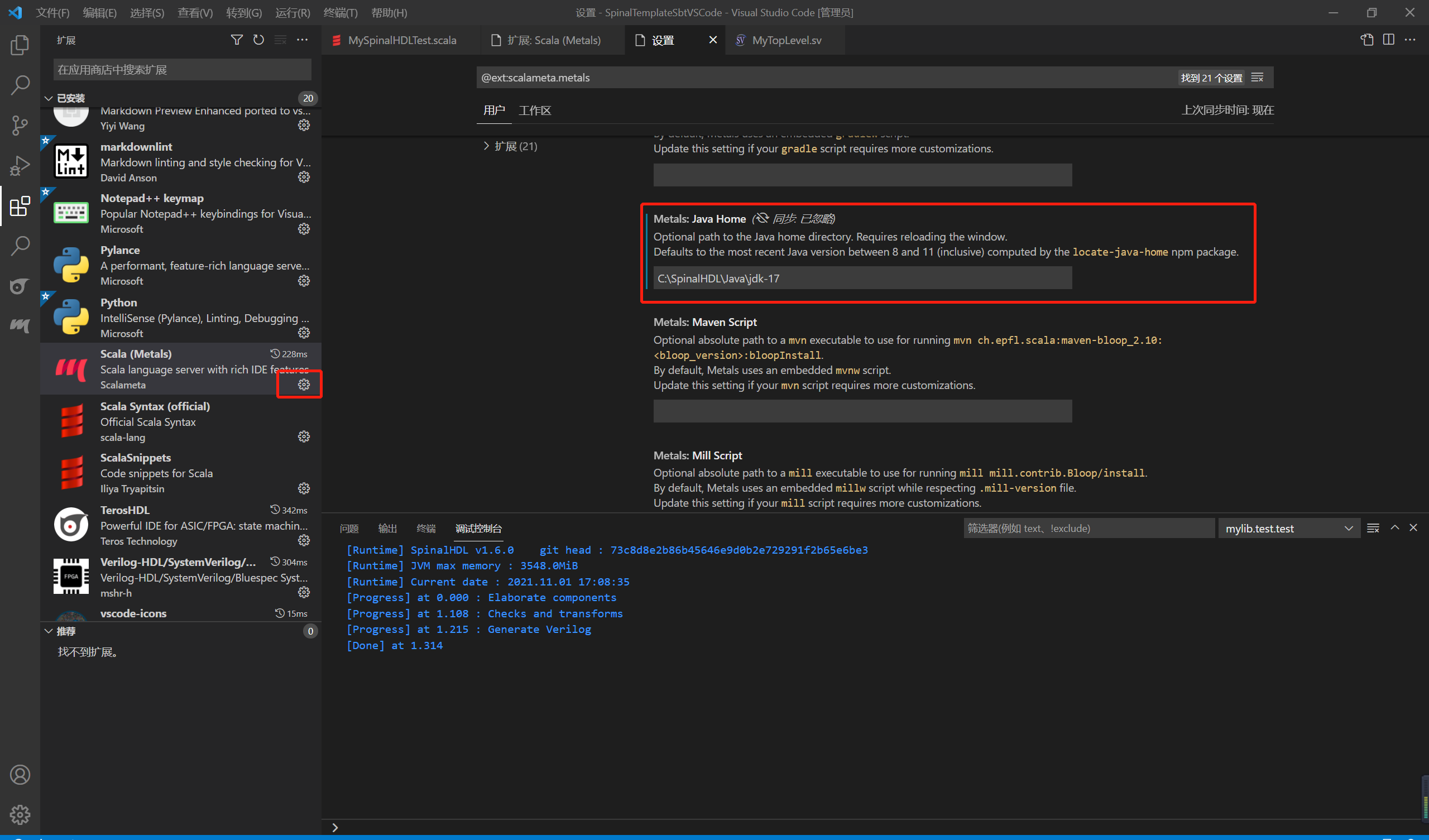Select the User settings tab
1429x840 pixels.
494,110
